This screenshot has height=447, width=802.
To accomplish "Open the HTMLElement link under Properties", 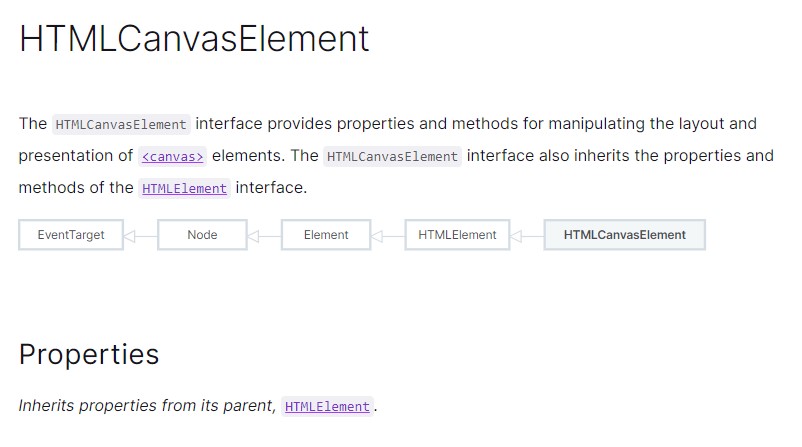I will coord(327,407).
